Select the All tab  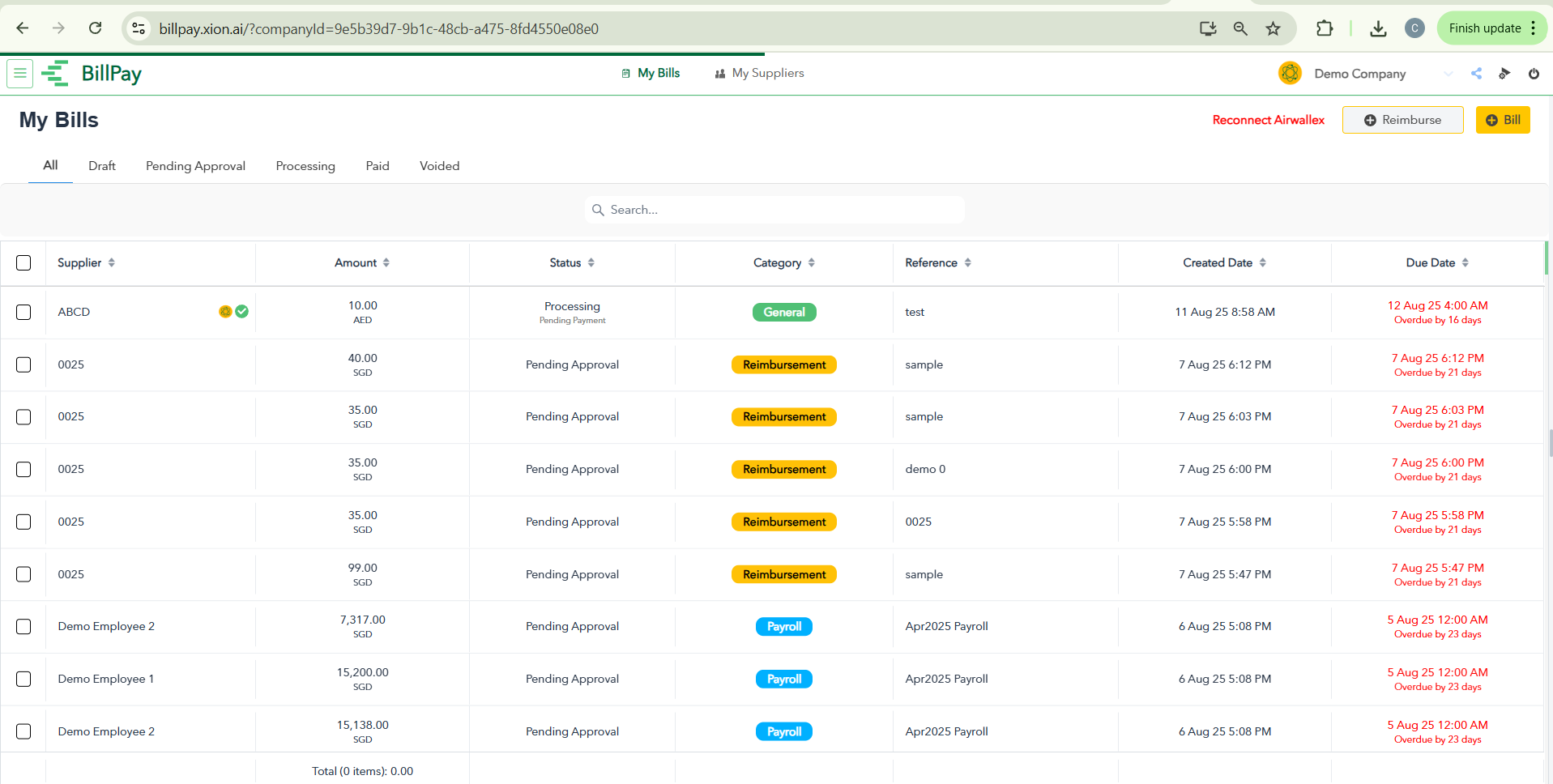50,165
